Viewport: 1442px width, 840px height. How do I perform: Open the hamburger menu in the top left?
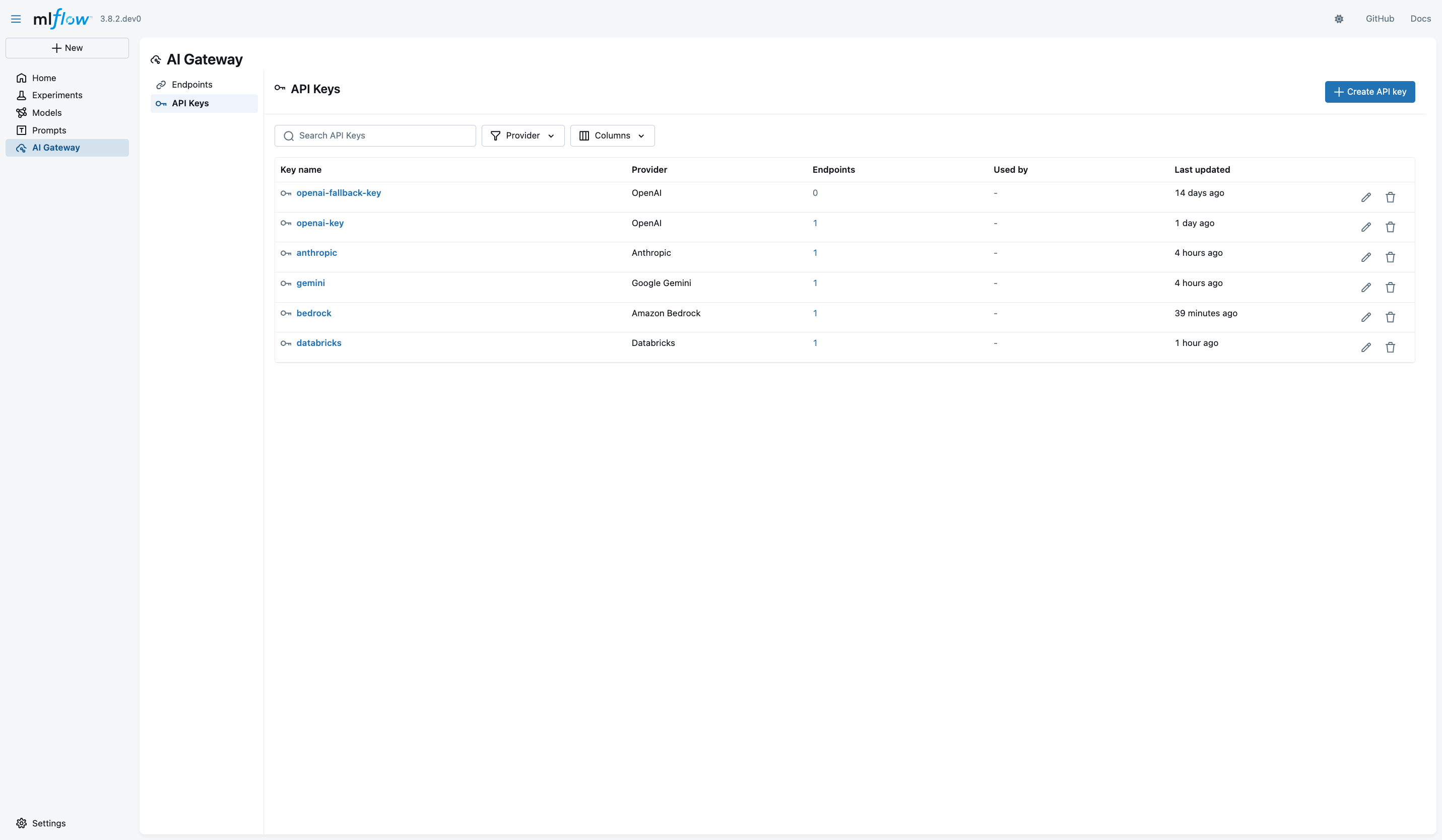16,19
